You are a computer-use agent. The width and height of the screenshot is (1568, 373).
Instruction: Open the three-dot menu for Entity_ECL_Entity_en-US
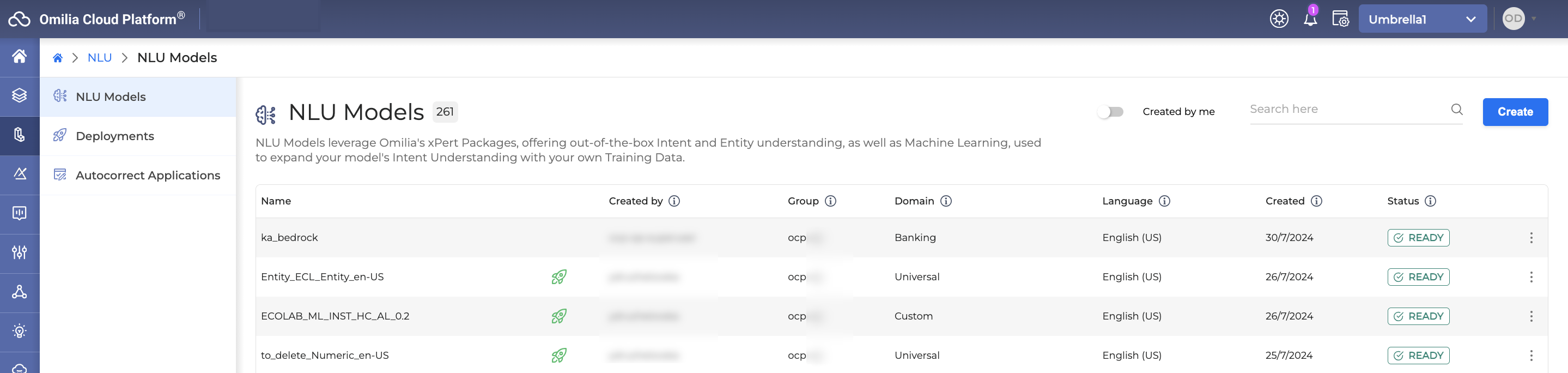coord(1531,278)
